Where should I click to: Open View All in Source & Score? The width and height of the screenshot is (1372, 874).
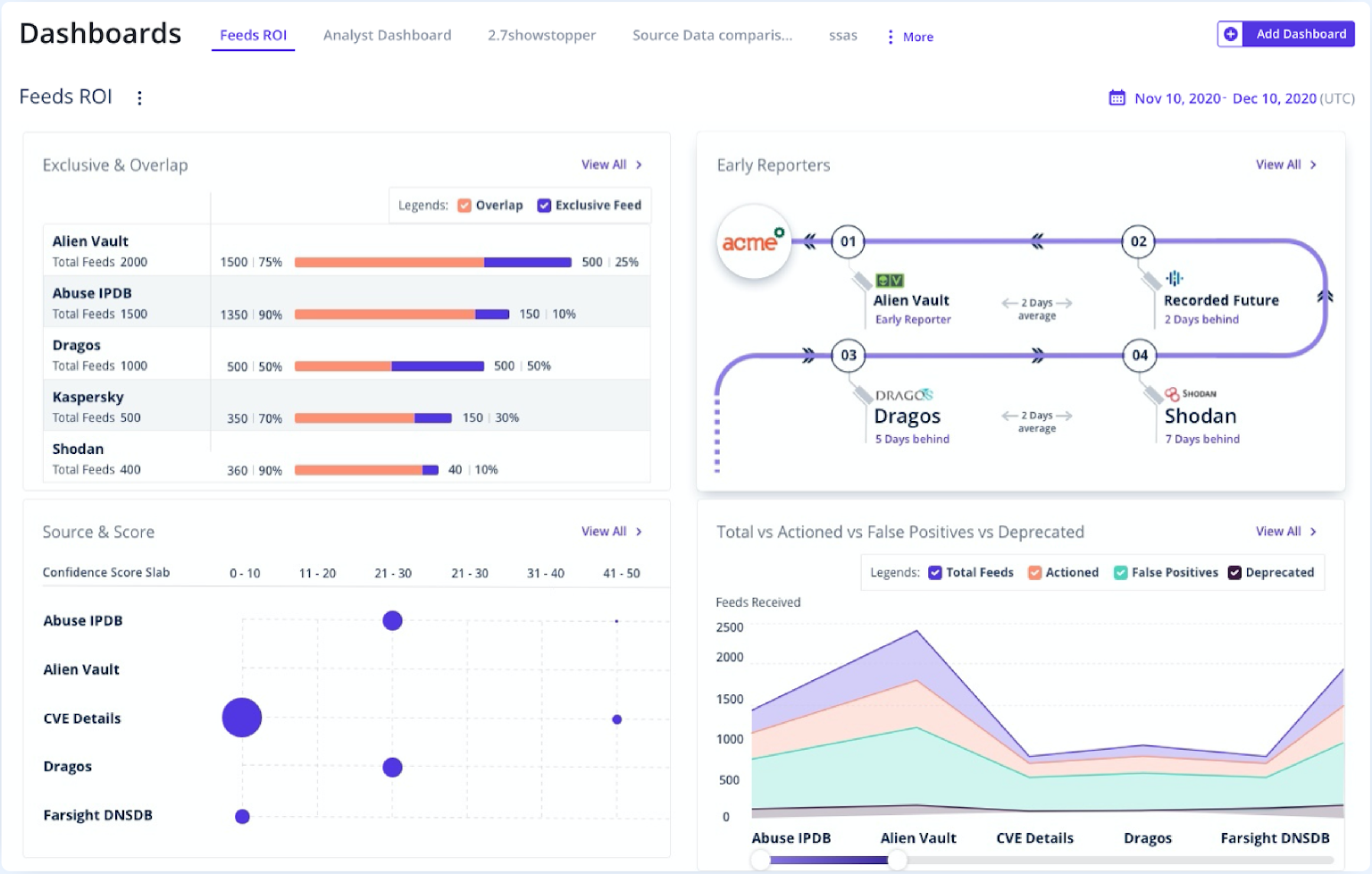[612, 531]
